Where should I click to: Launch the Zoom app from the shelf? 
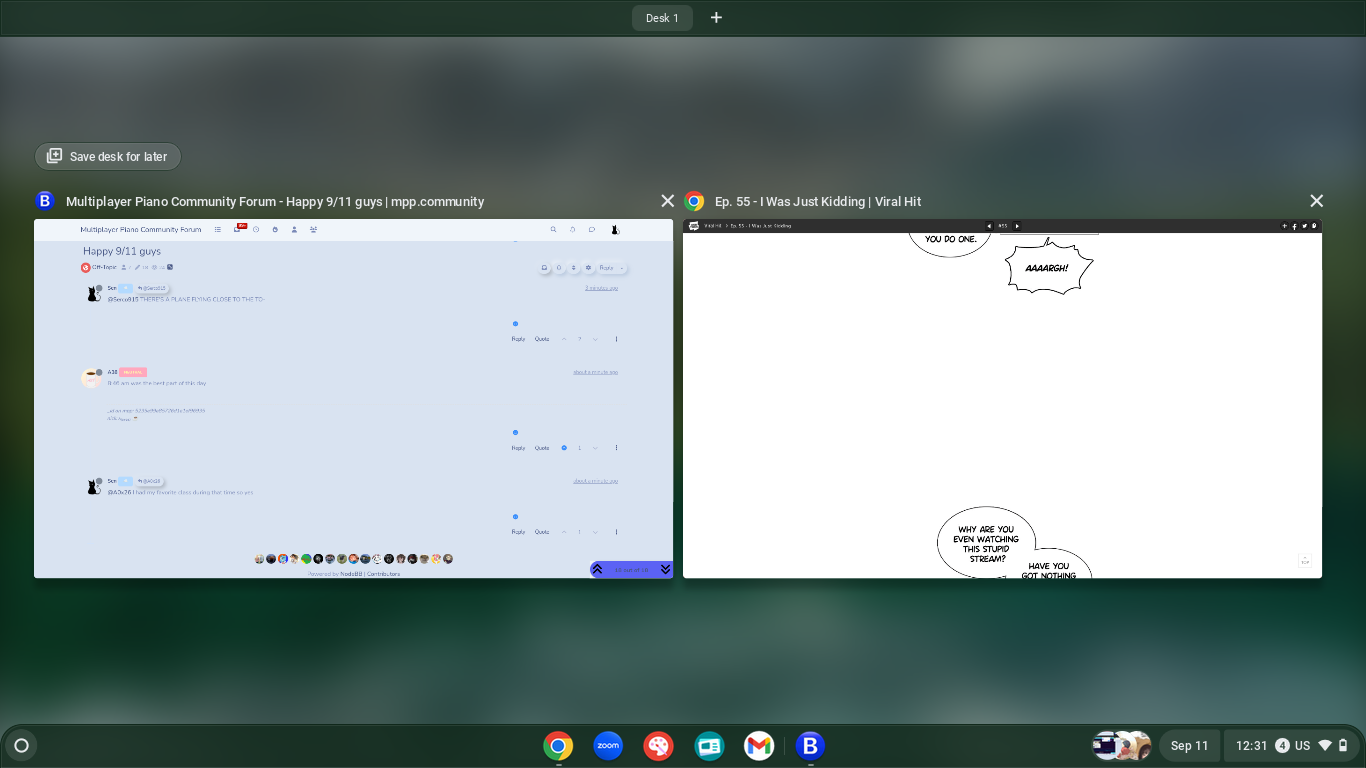(x=608, y=746)
